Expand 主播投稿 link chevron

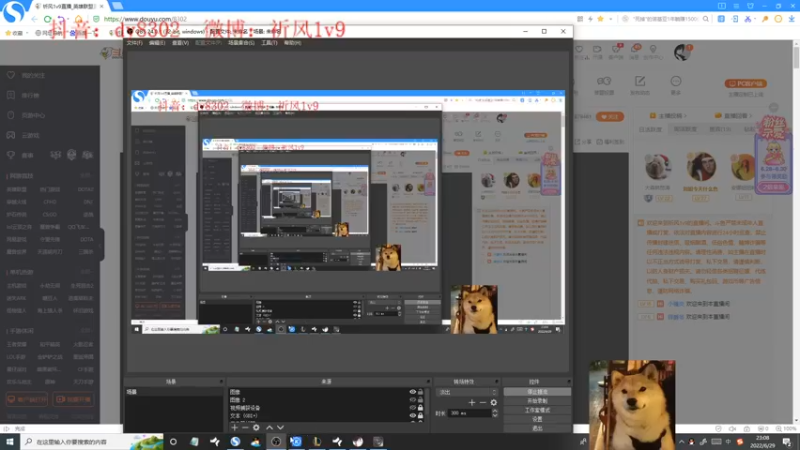685,116
